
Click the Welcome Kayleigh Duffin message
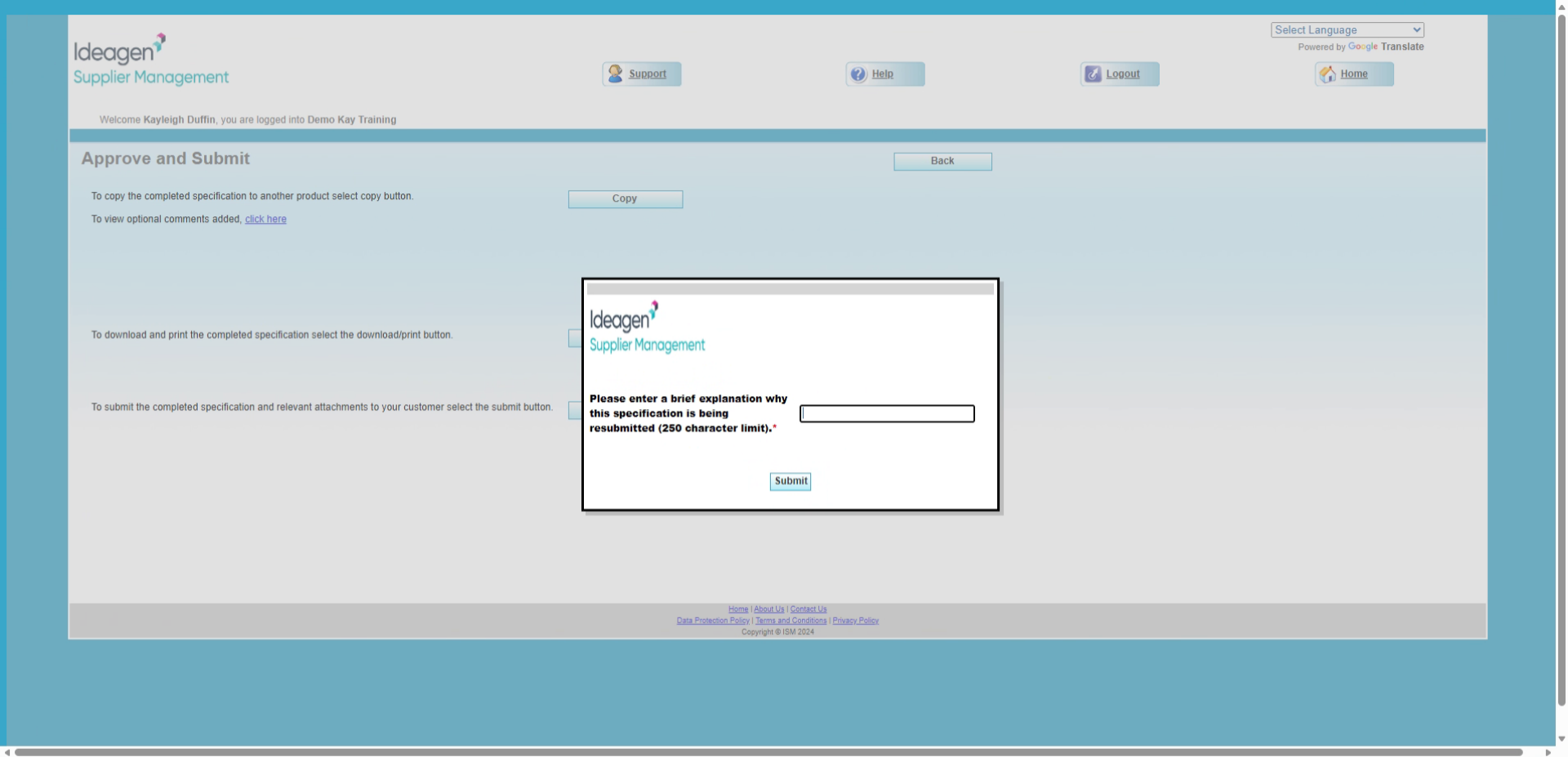coord(247,120)
